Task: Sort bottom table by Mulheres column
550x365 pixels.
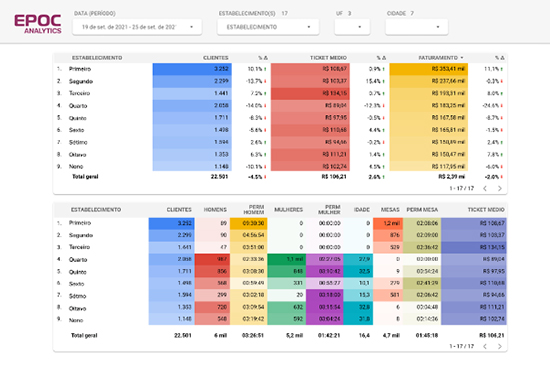Action: [x=288, y=210]
